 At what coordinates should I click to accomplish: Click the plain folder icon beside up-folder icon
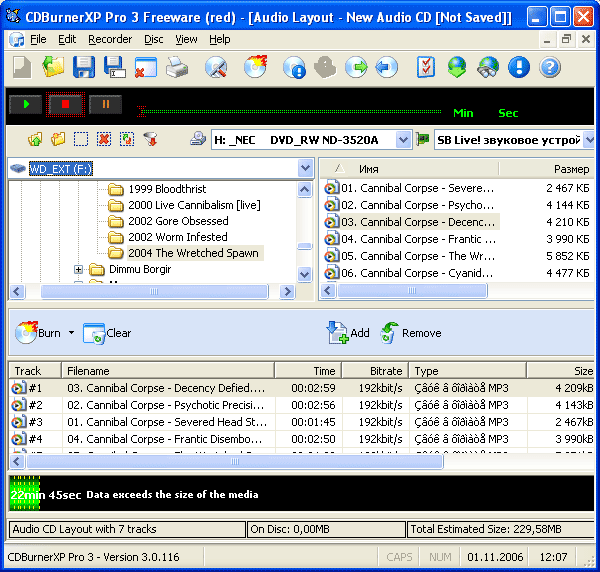click(x=58, y=139)
